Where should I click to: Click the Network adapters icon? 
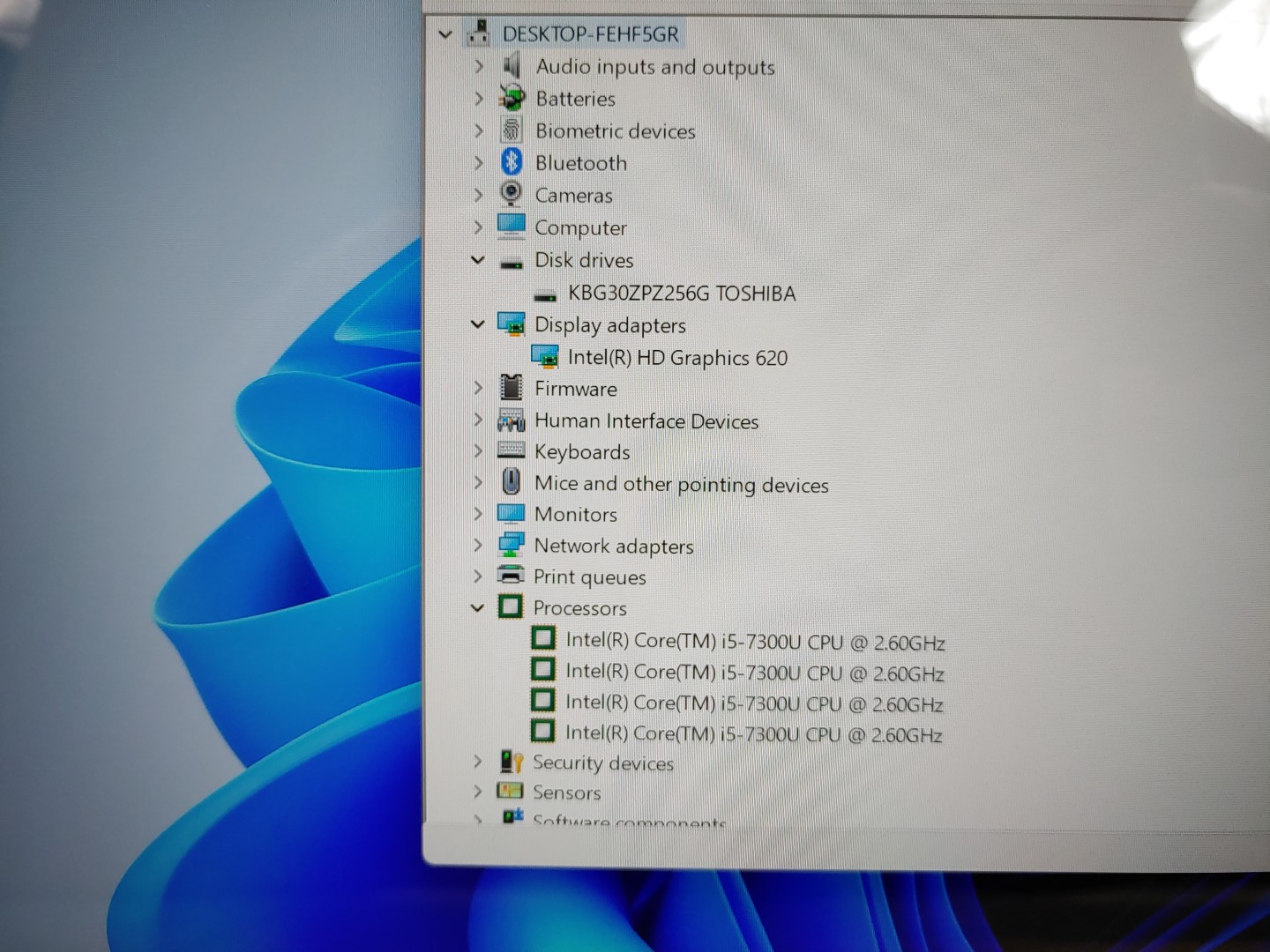tap(511, 545)
